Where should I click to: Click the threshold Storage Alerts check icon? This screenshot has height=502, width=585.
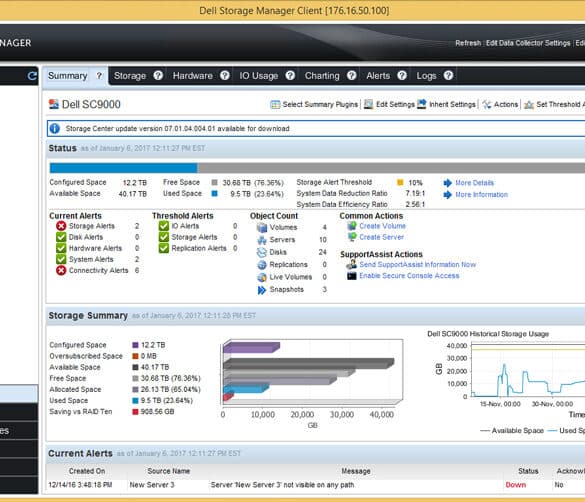164,237
